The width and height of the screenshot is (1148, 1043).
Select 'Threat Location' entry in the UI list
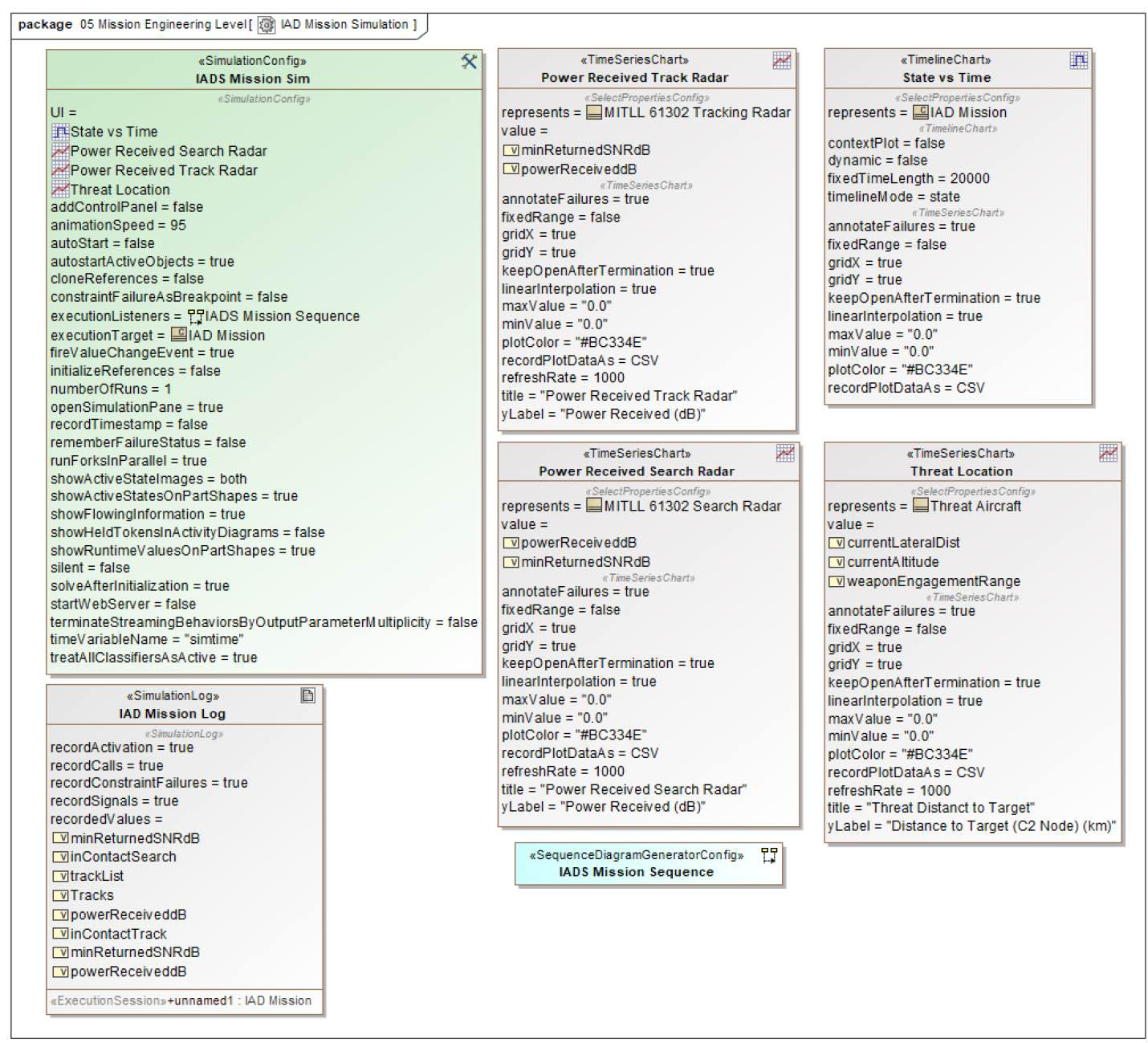point(120,189)
